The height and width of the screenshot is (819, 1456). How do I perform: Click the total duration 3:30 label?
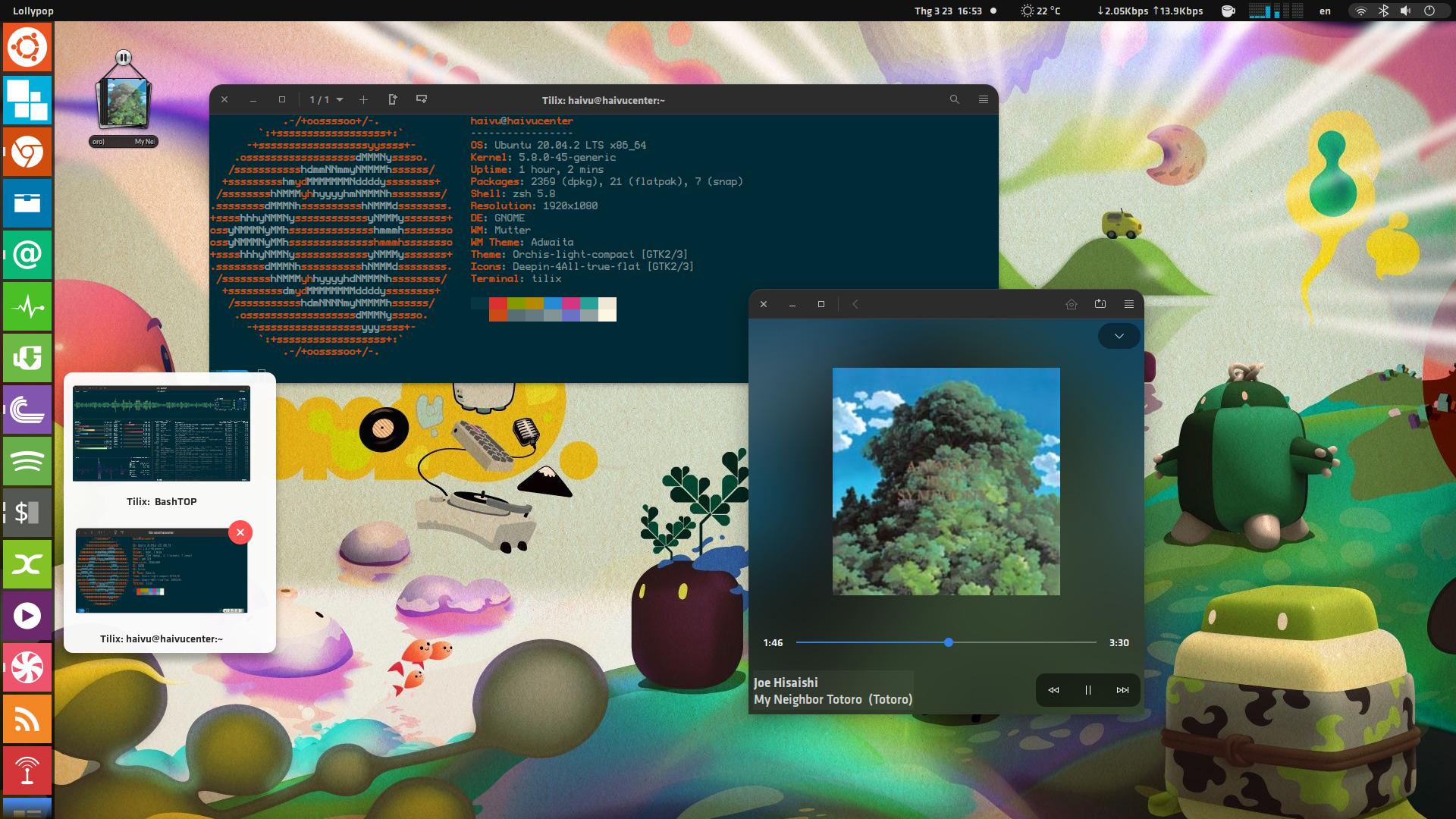pos(1119,642)
